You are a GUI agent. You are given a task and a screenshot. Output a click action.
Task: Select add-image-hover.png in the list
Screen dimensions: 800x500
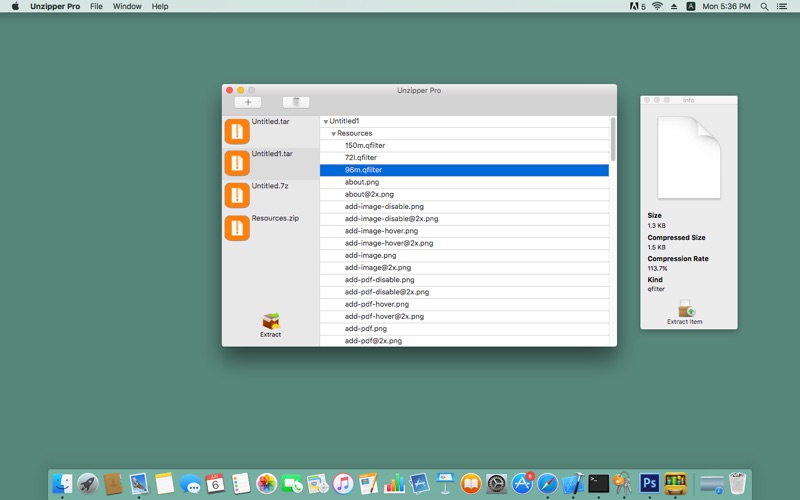(x=464, y=231)
